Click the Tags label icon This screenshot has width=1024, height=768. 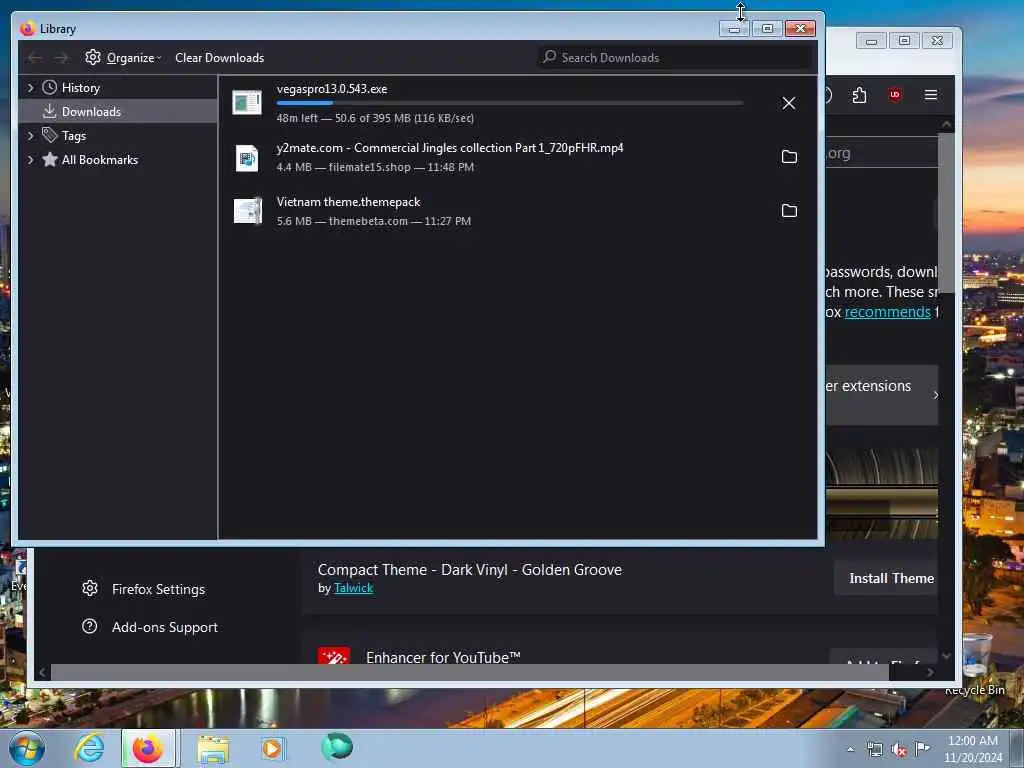coord(50,135)
